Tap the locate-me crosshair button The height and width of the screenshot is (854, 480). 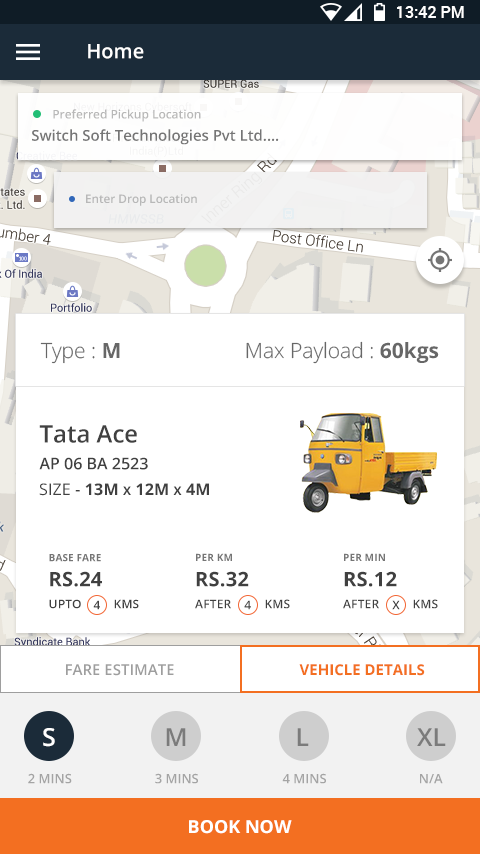440,260
